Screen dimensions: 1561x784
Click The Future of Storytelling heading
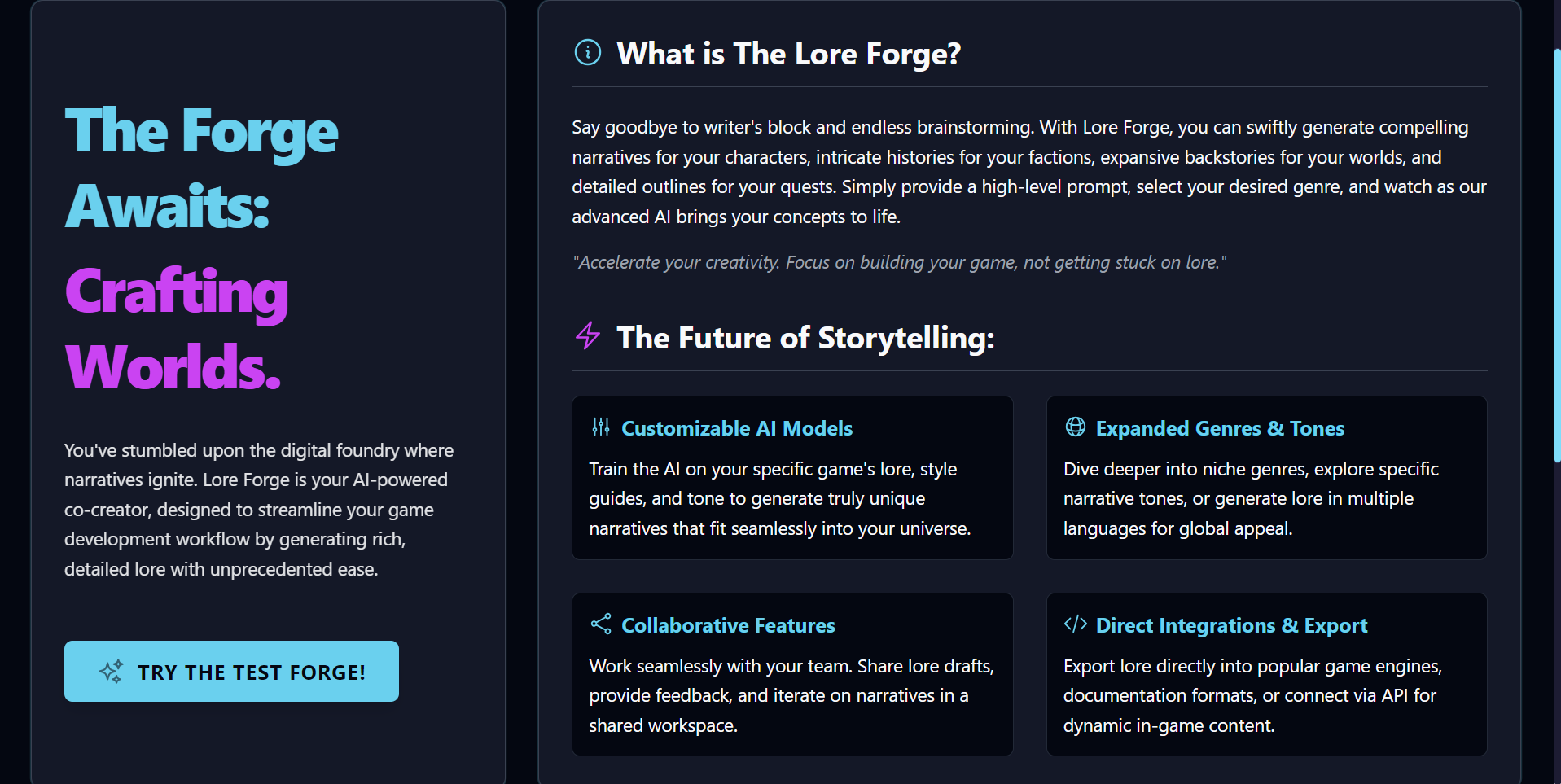pyautogui.click(x=805, y=338)
